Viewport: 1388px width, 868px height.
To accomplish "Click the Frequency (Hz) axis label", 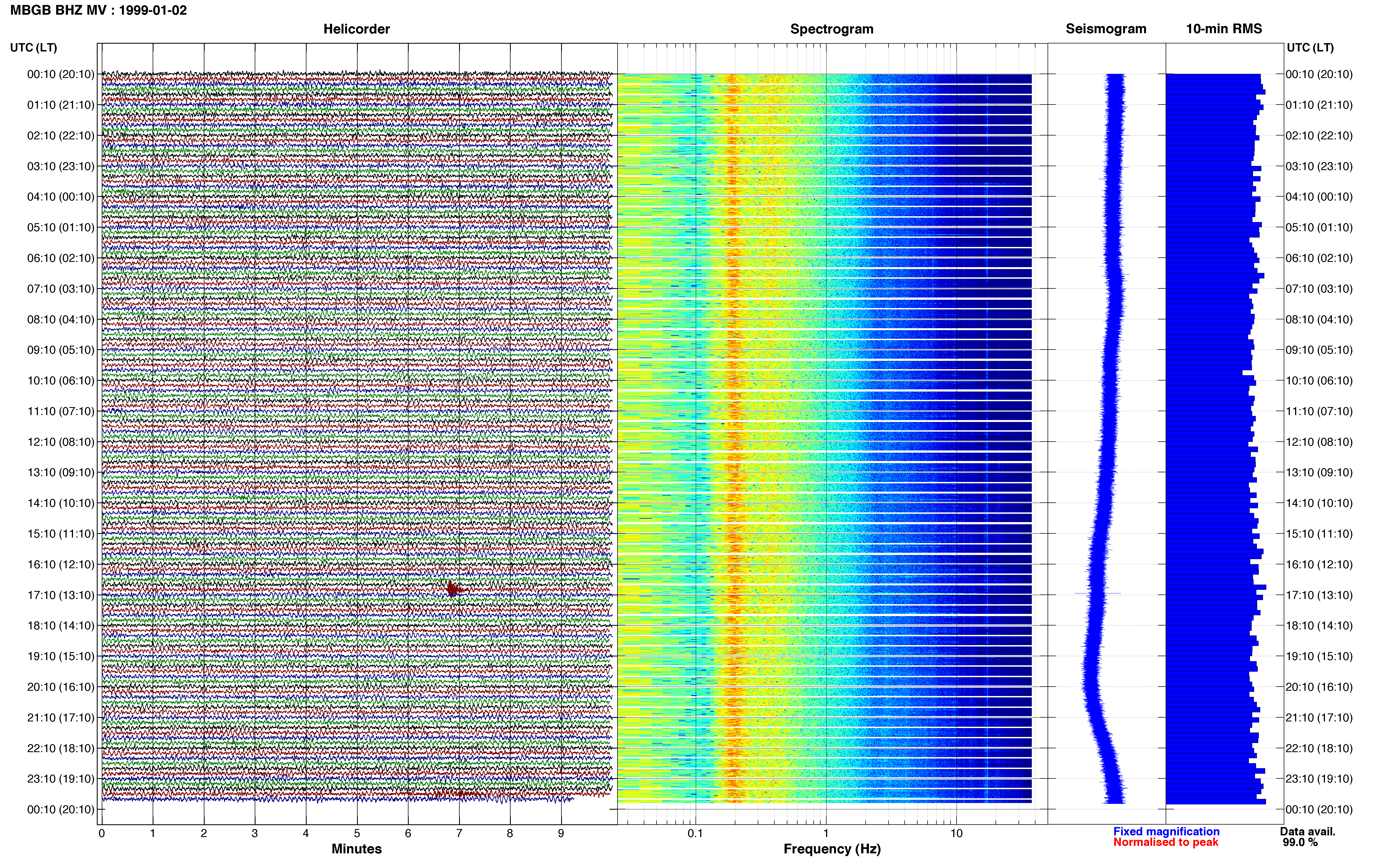I will (832, 849).
